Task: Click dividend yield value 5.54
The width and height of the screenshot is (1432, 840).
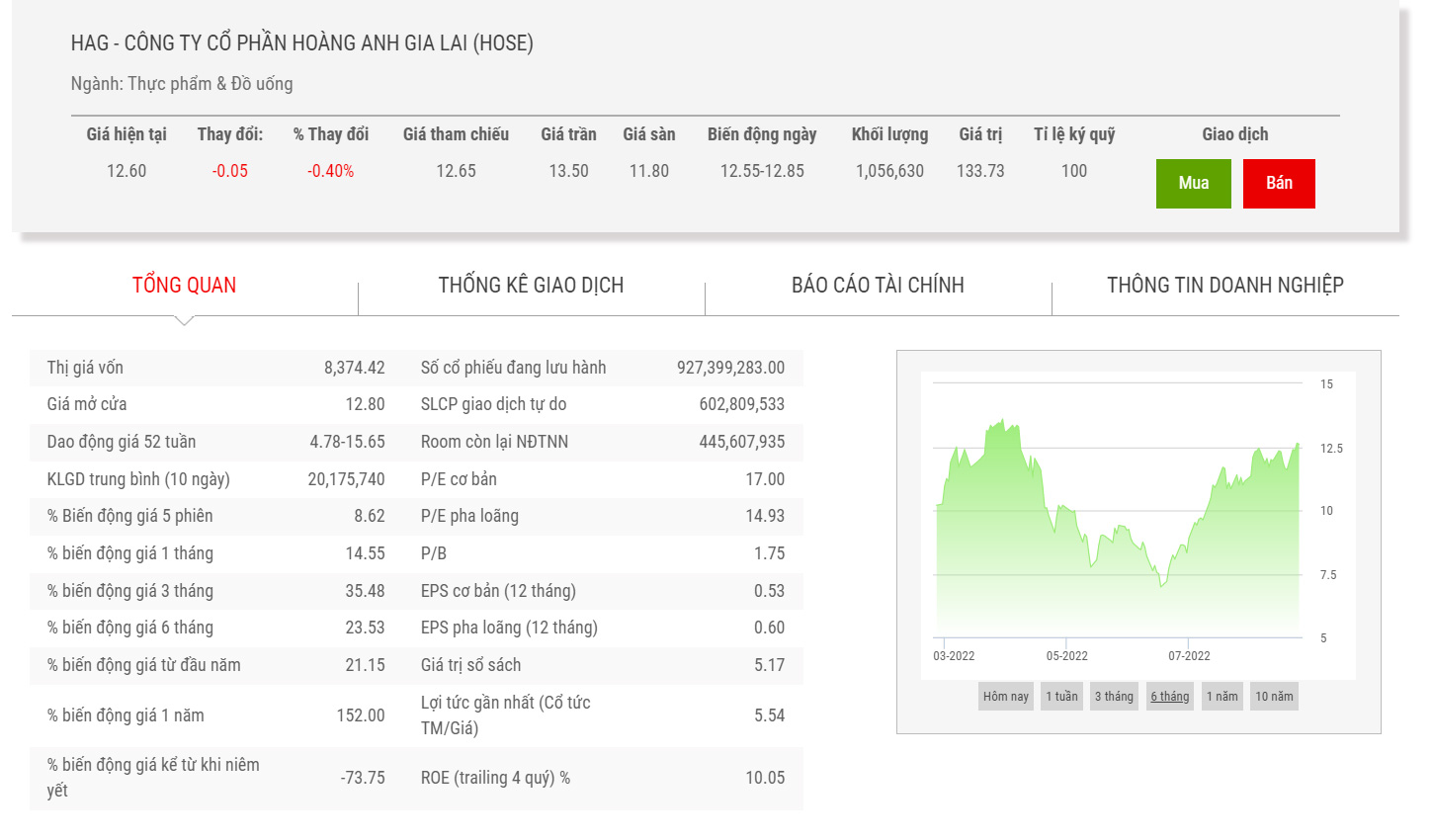Action: pyautogui.click(x=769, y=715)
